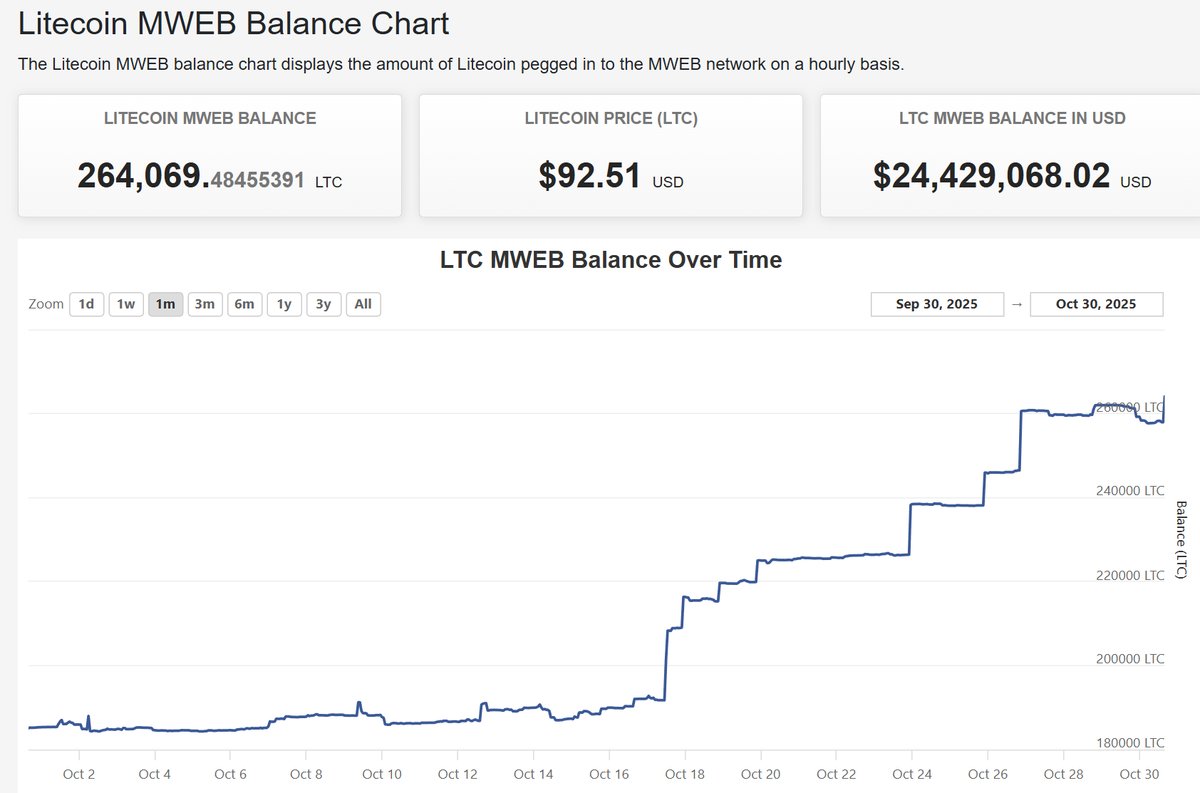Select the 3y zoom range
Screen dimensions: 1200x793
(x=322, y=304)
